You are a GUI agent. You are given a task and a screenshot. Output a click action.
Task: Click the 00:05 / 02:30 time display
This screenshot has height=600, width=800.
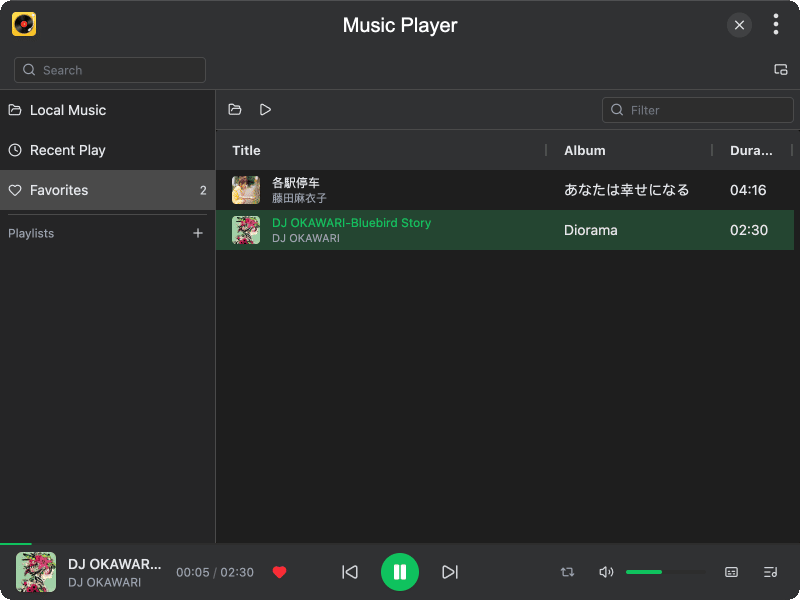pyautogui.click(x=215, y=572)
